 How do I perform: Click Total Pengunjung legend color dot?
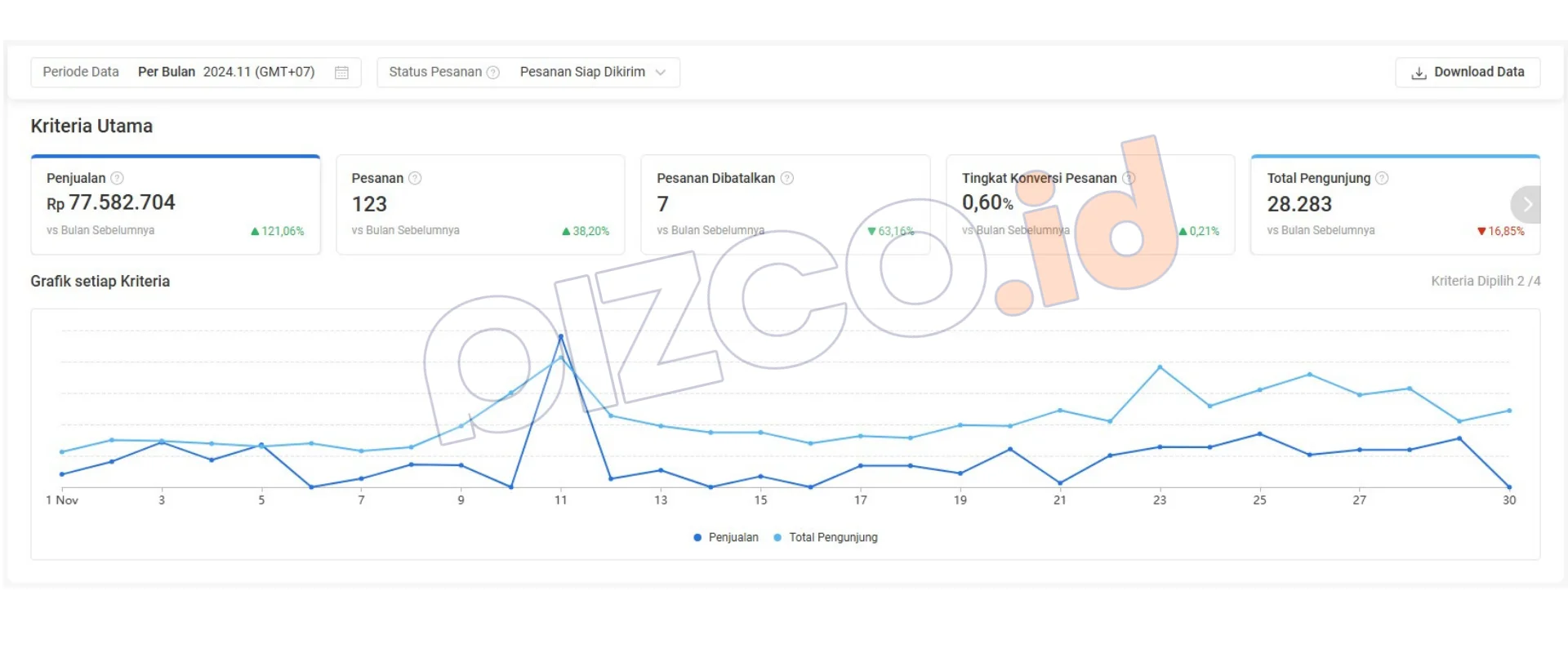click(x=777, y=537)
